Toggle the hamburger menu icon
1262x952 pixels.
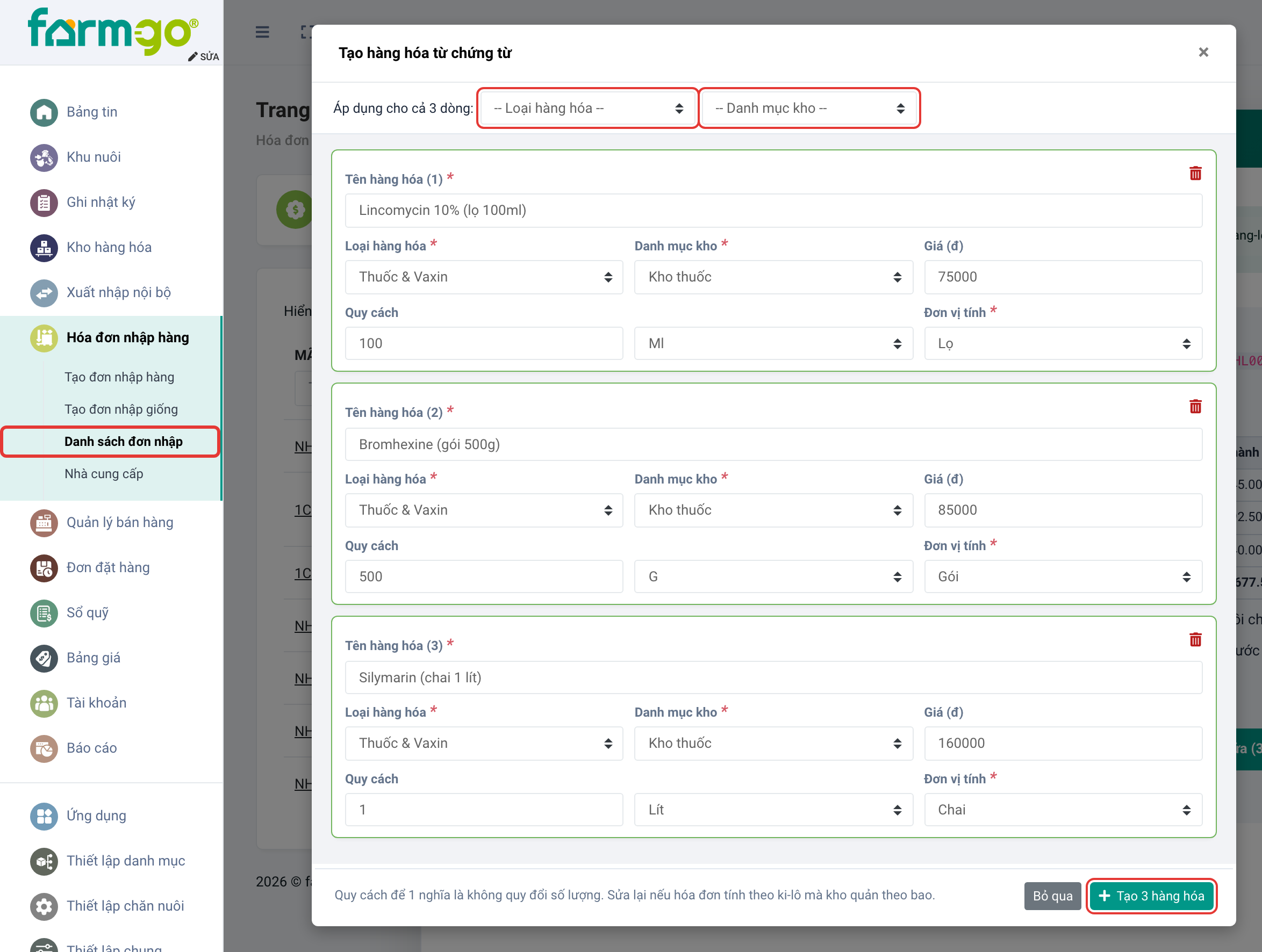(262, 32)
